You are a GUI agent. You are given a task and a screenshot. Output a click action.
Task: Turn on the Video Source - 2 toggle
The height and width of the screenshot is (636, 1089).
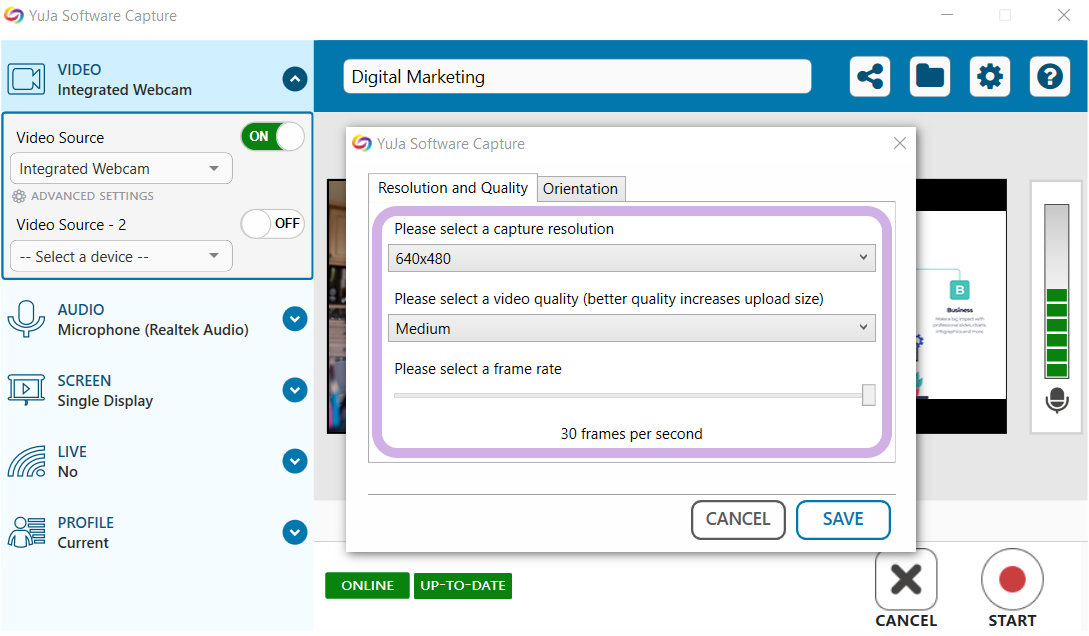coord(272,224)
